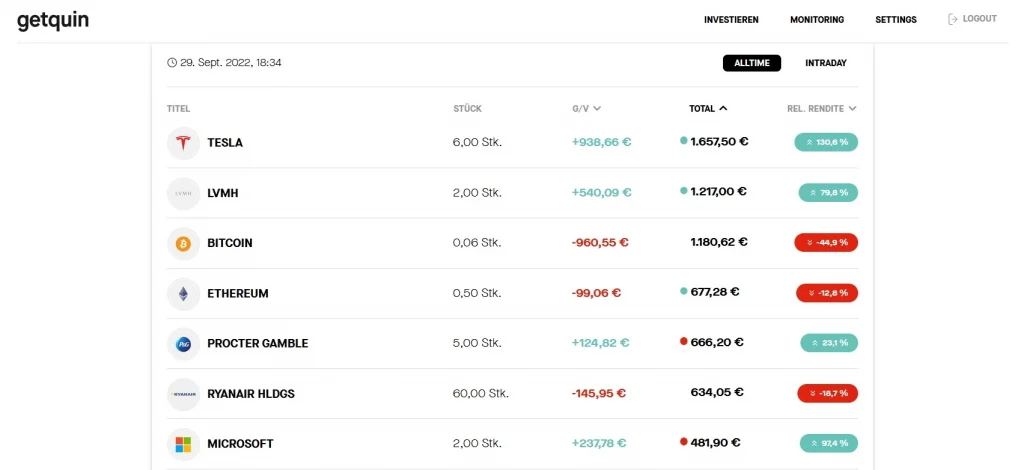1024x470 pixels.
Task: Open the REL. RENDITE sort dropdown
Action: pos(853,108)
